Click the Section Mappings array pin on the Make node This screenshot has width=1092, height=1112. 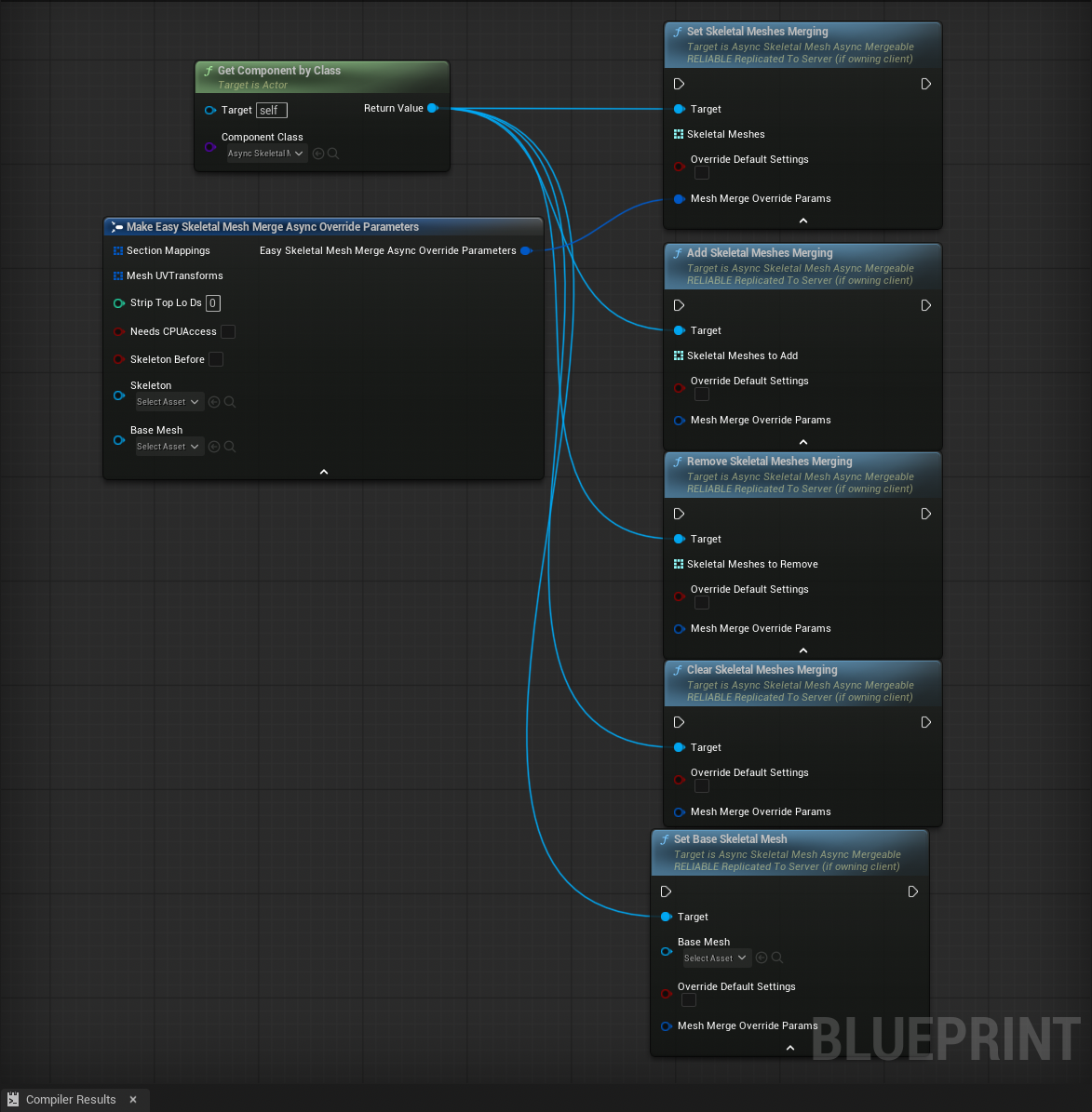pos(118,250)
